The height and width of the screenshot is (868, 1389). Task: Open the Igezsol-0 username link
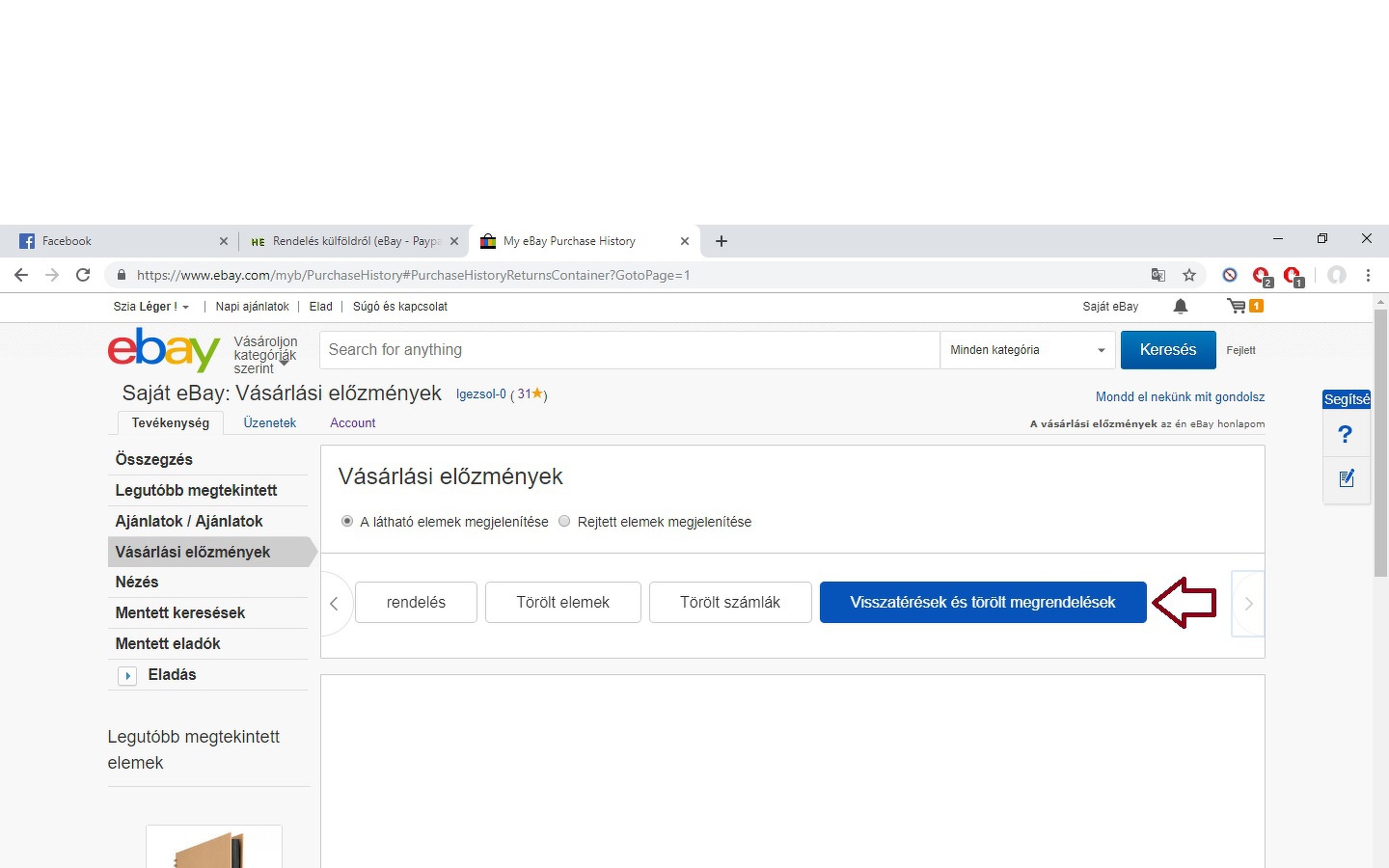481,394
